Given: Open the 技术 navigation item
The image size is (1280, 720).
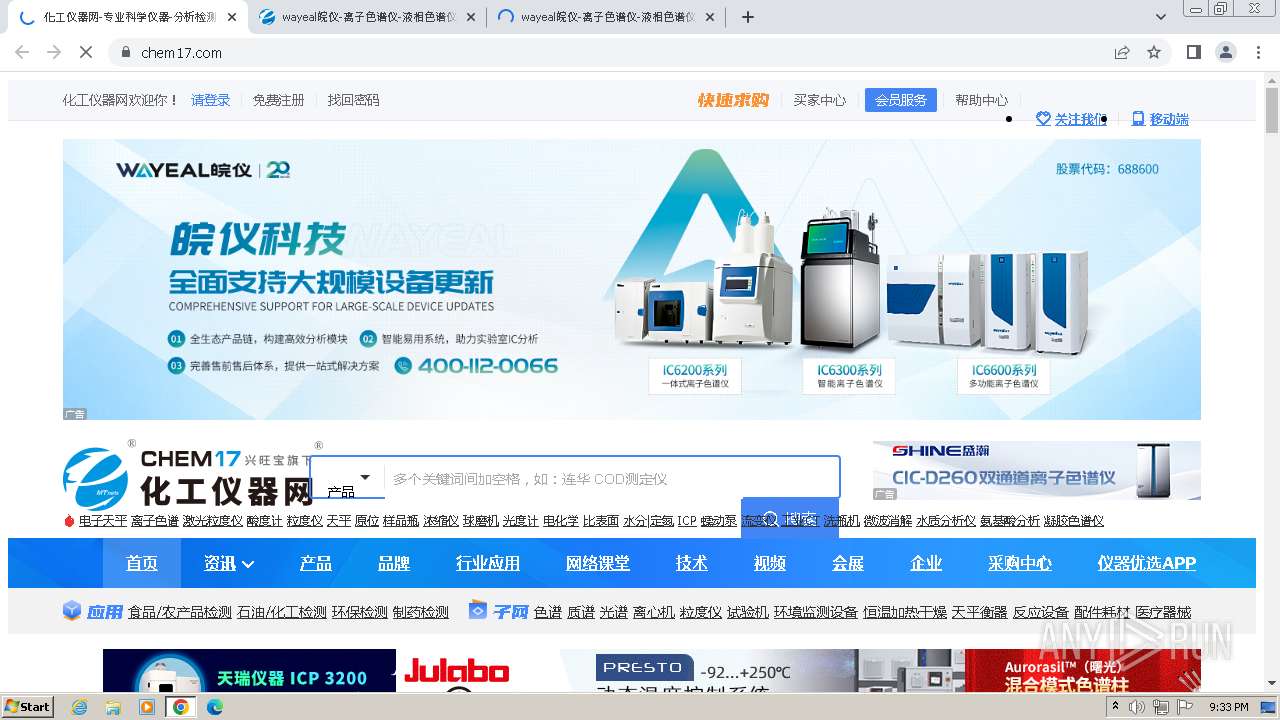Looking at the screenshot, I should (x=692, y=563).
